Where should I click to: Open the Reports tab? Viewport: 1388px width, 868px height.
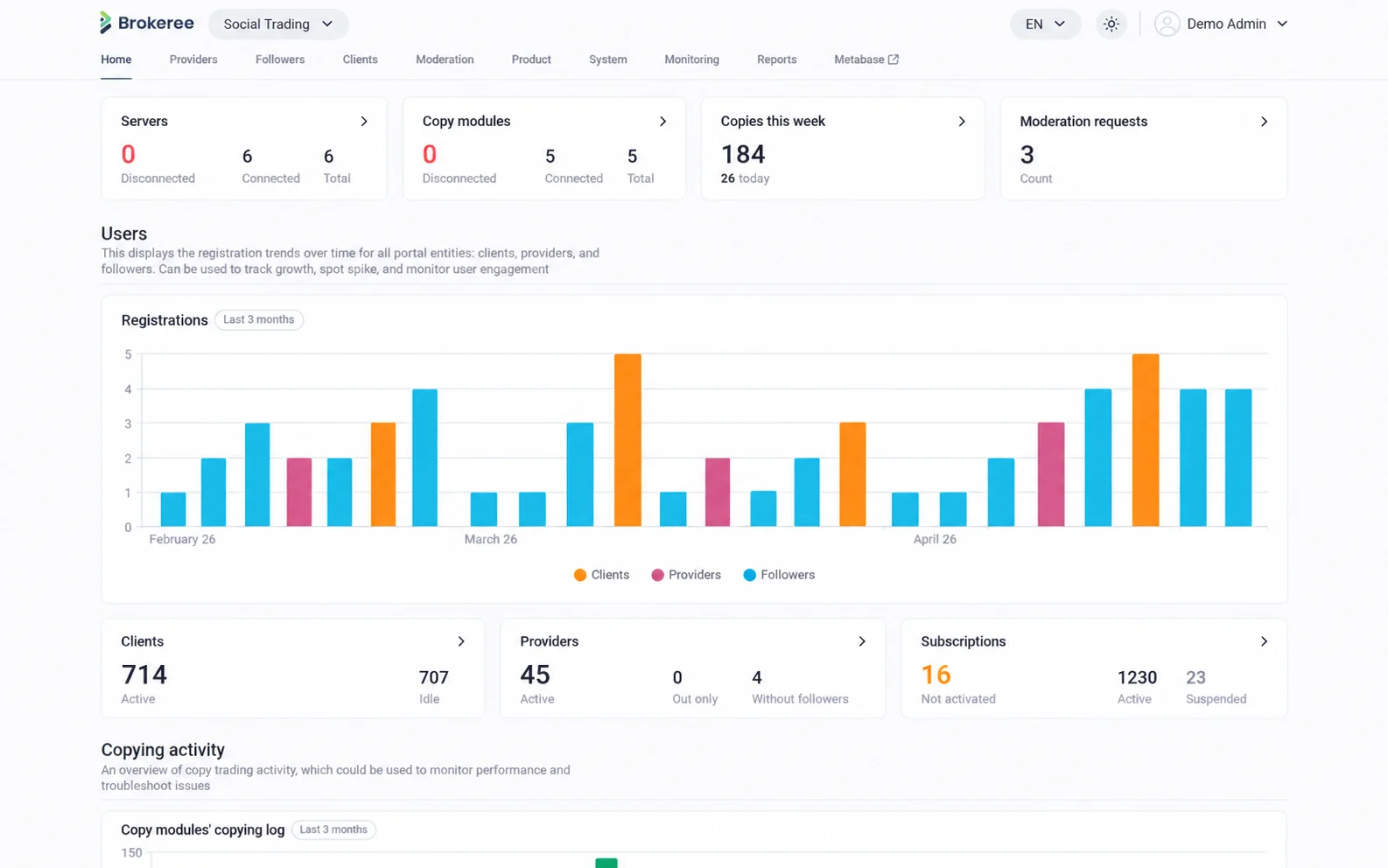coord(777,59)
